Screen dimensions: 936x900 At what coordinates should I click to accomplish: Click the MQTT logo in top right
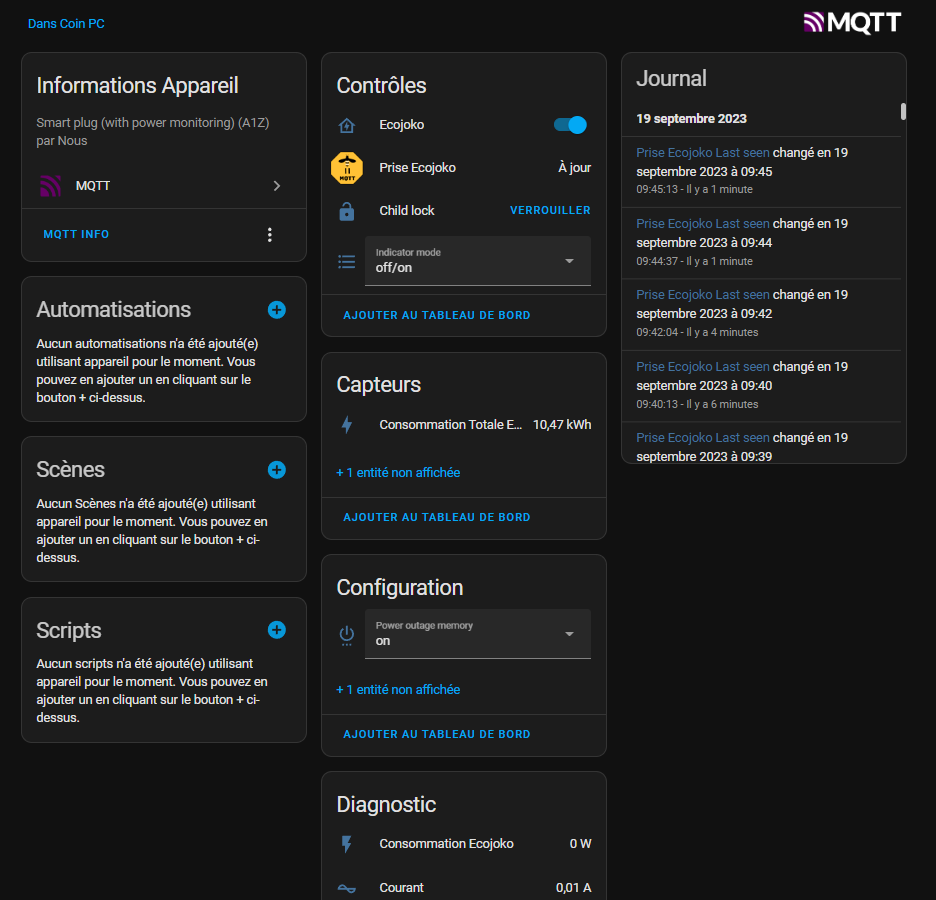[x=852, y=23]
